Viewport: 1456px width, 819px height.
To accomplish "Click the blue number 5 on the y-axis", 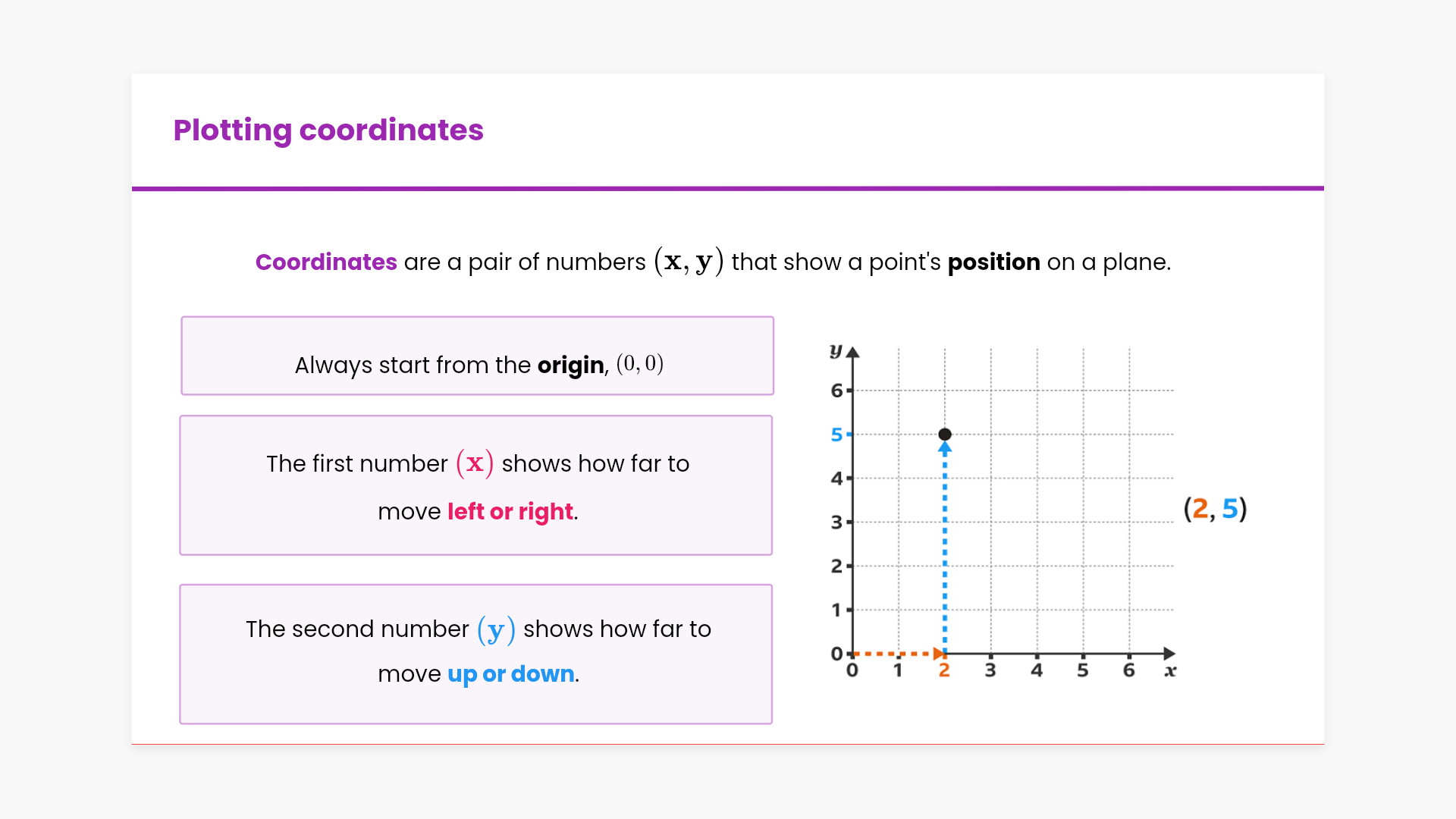I will (836, 435).
